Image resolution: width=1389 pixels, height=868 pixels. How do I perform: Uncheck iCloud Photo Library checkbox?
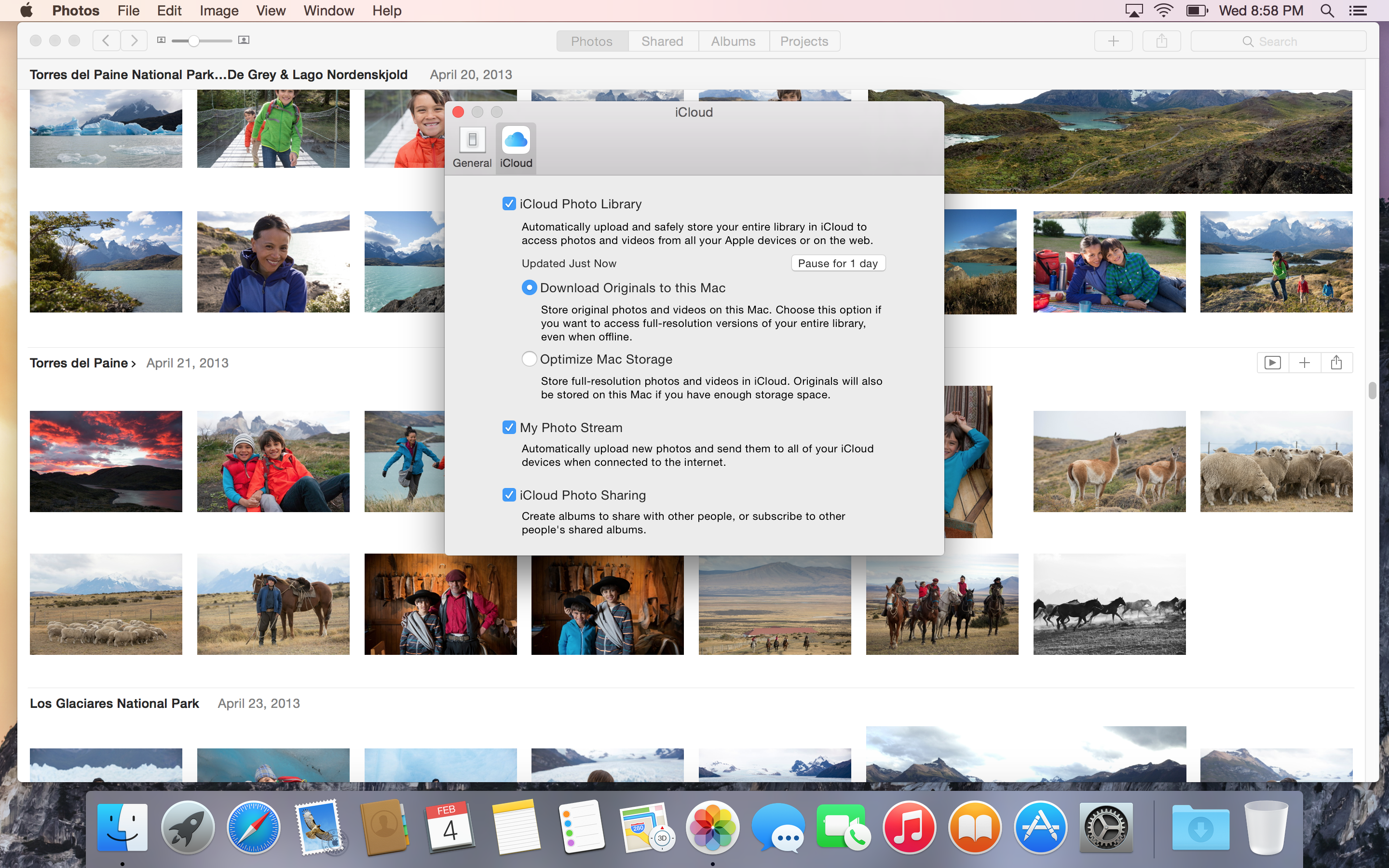(x=508, y=204)
